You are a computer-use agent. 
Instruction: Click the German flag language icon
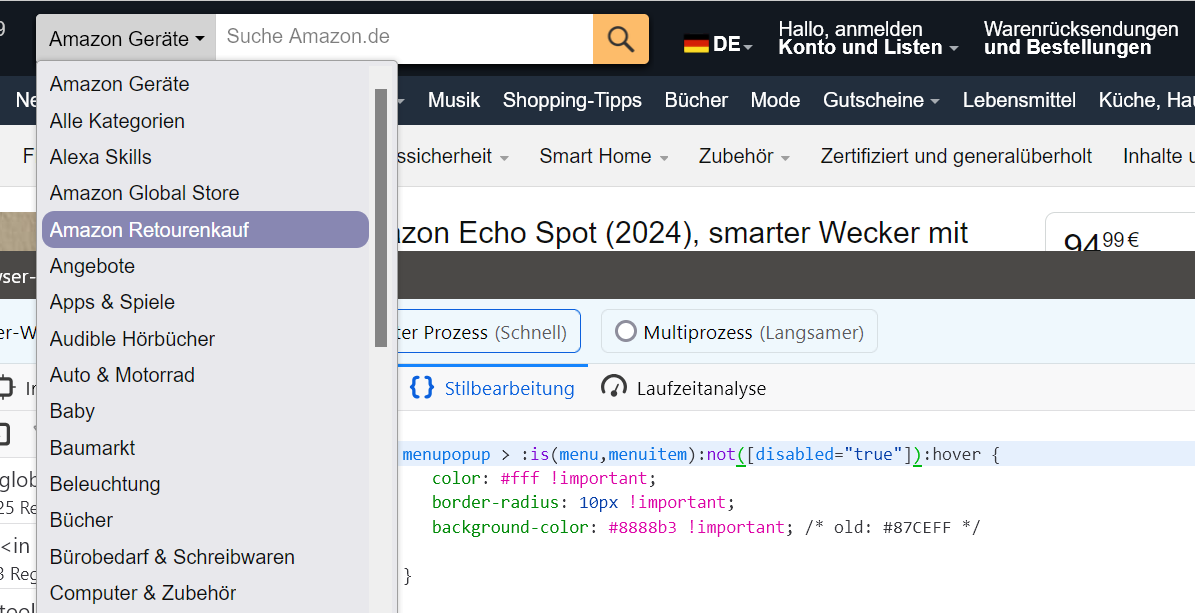coord(696,44)
